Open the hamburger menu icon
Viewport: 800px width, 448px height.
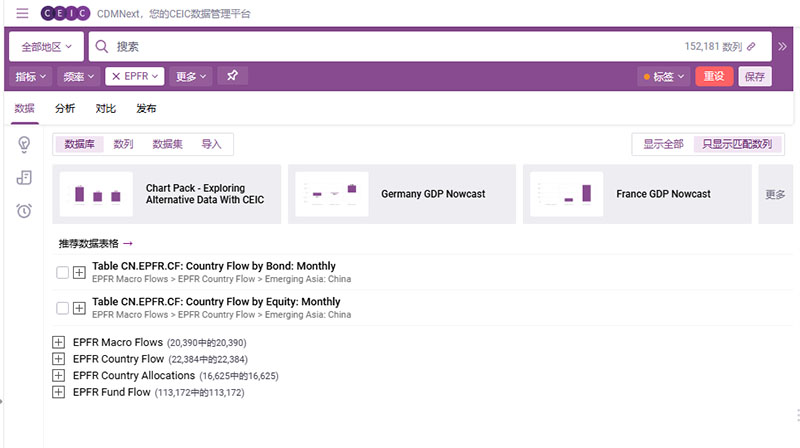[x=22, y=14]
